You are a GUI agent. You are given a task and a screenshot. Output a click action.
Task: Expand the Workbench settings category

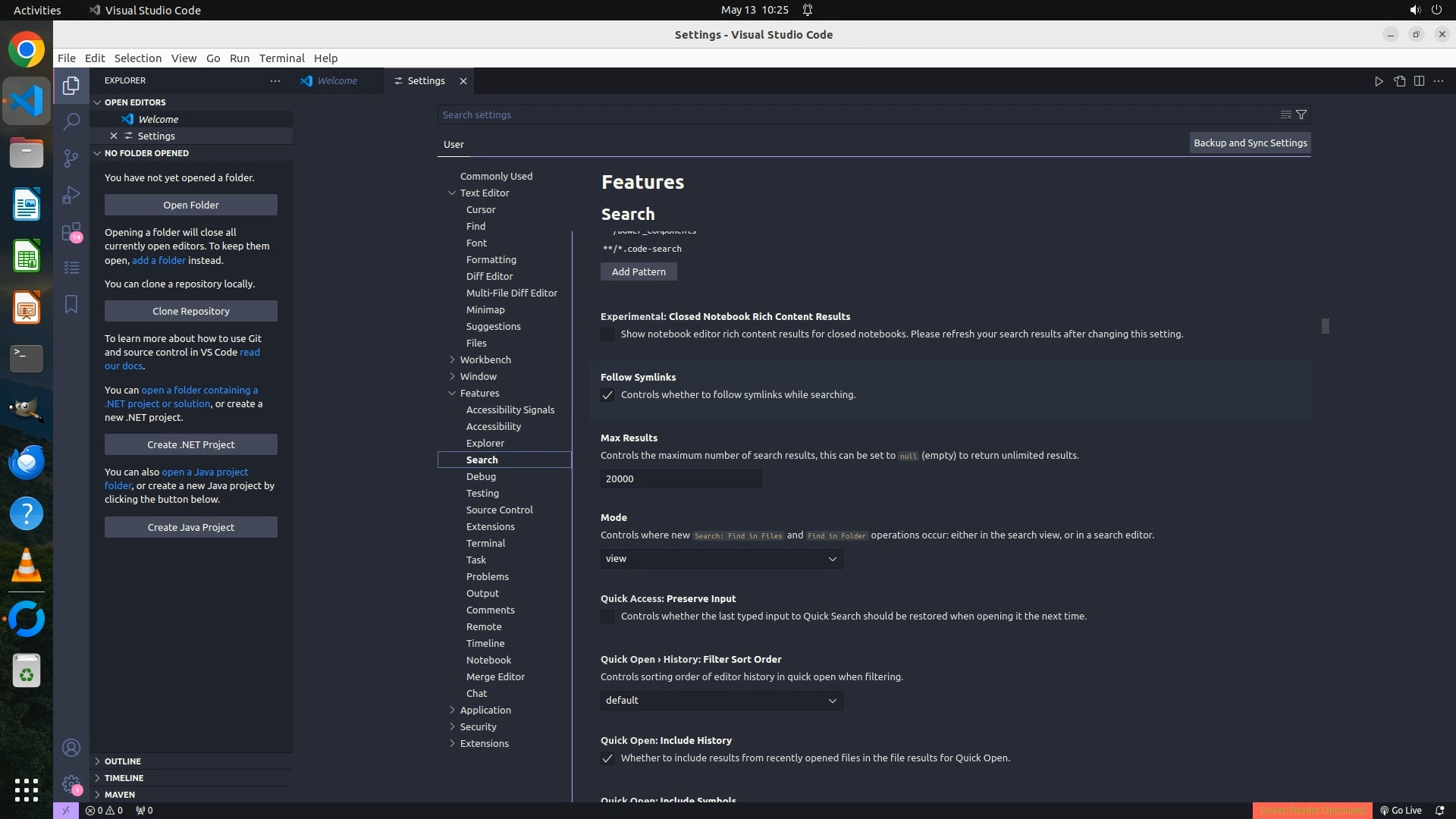point(485,359)
